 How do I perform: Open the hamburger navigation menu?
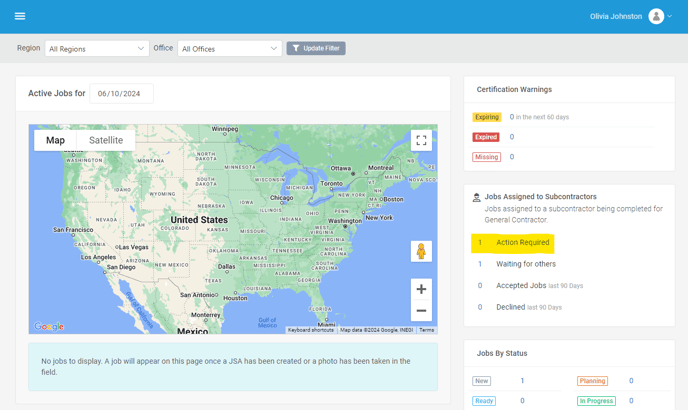point(20,16)
